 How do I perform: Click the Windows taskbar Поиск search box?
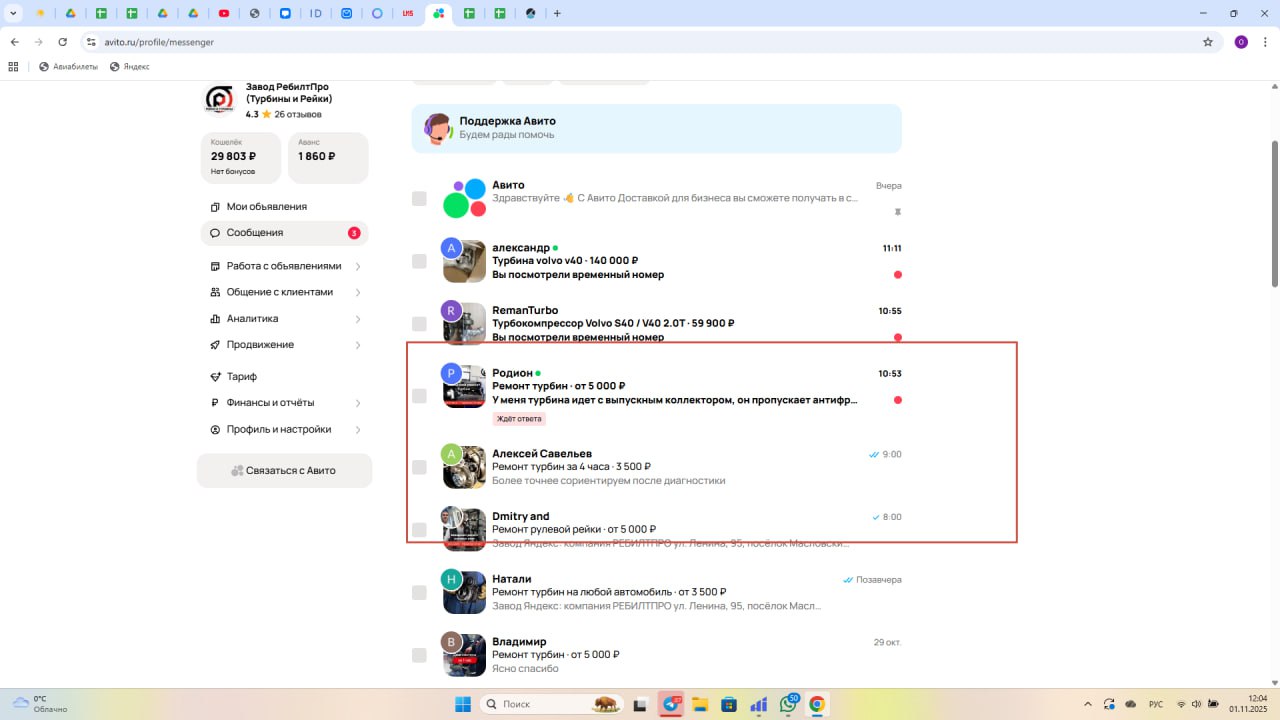pyautogui.click(x=550, y=704)
